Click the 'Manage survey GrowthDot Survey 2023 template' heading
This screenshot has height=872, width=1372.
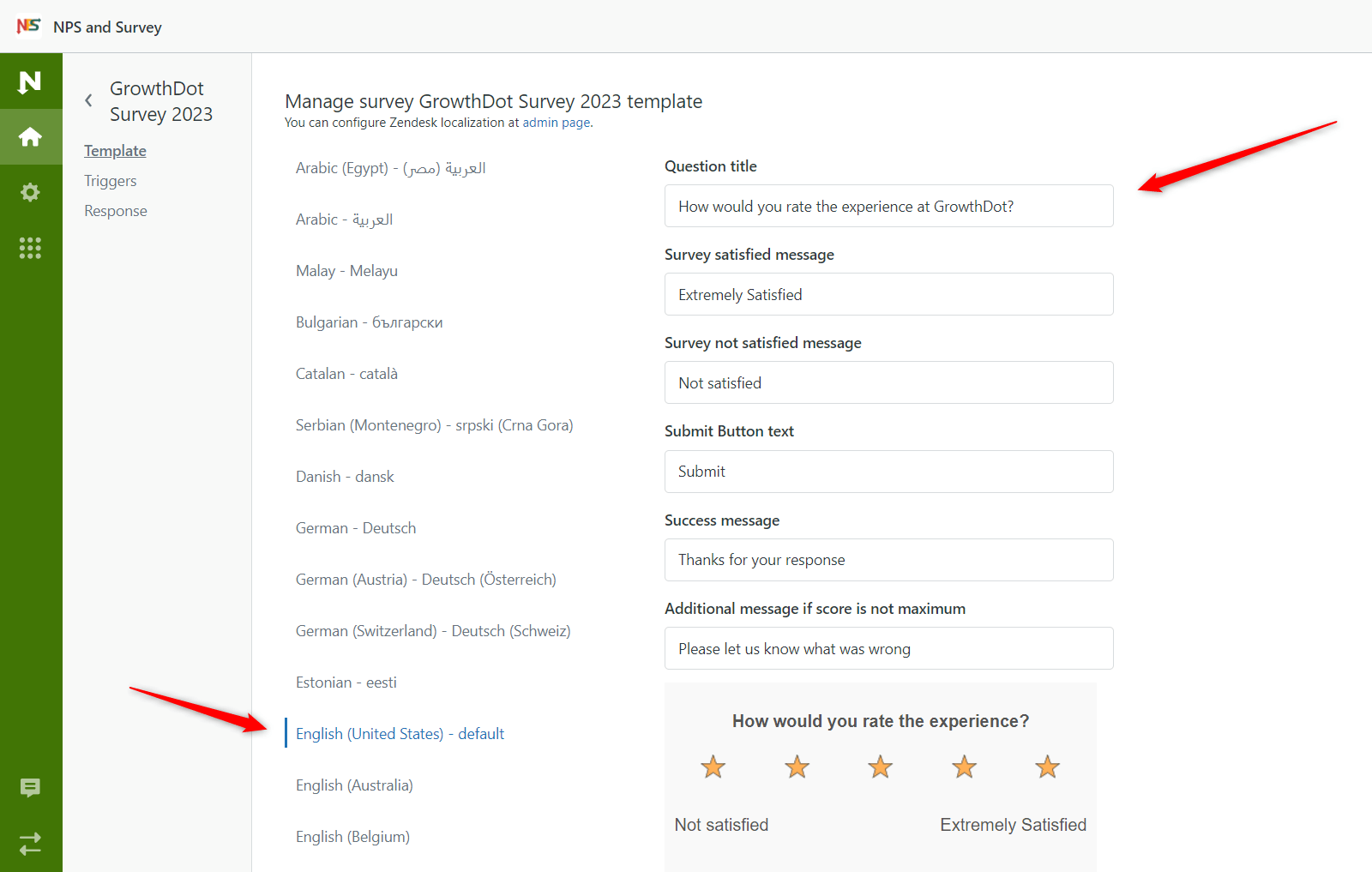tap(493, 101)
